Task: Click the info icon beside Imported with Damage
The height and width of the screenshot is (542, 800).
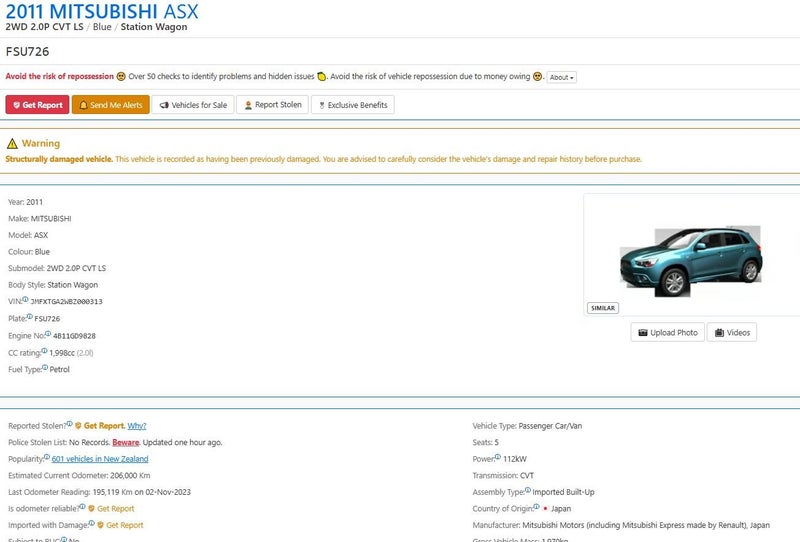Action: 92,523
